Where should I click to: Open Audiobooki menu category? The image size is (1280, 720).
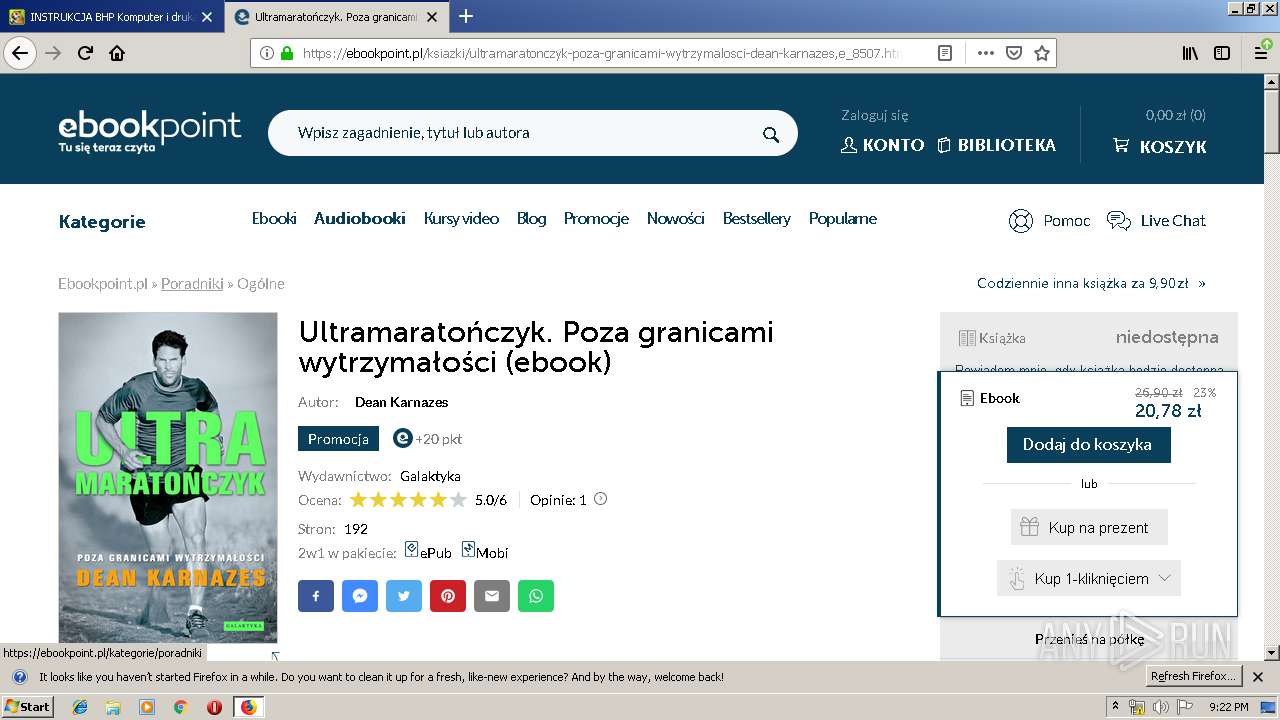coord(360,218)
